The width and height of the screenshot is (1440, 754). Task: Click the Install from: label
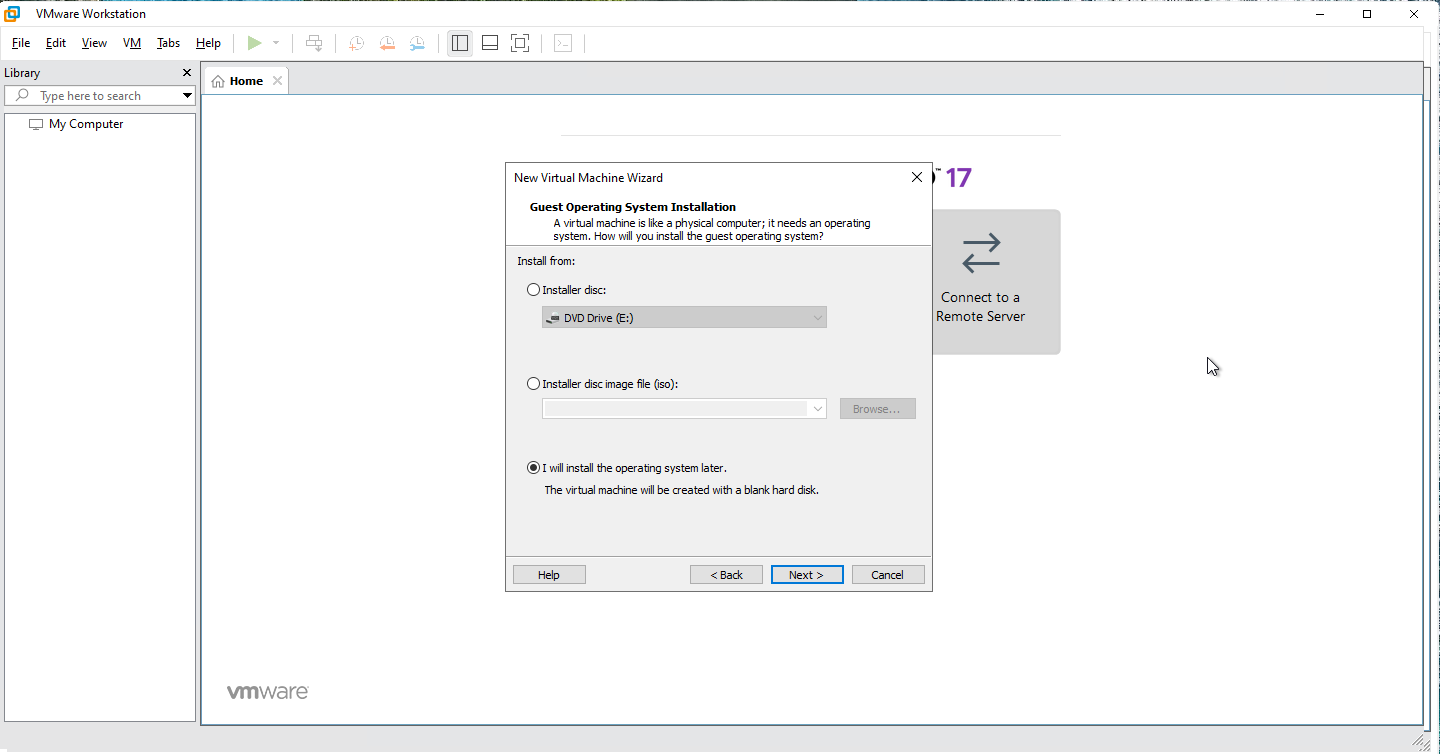(x=546, y=261)
